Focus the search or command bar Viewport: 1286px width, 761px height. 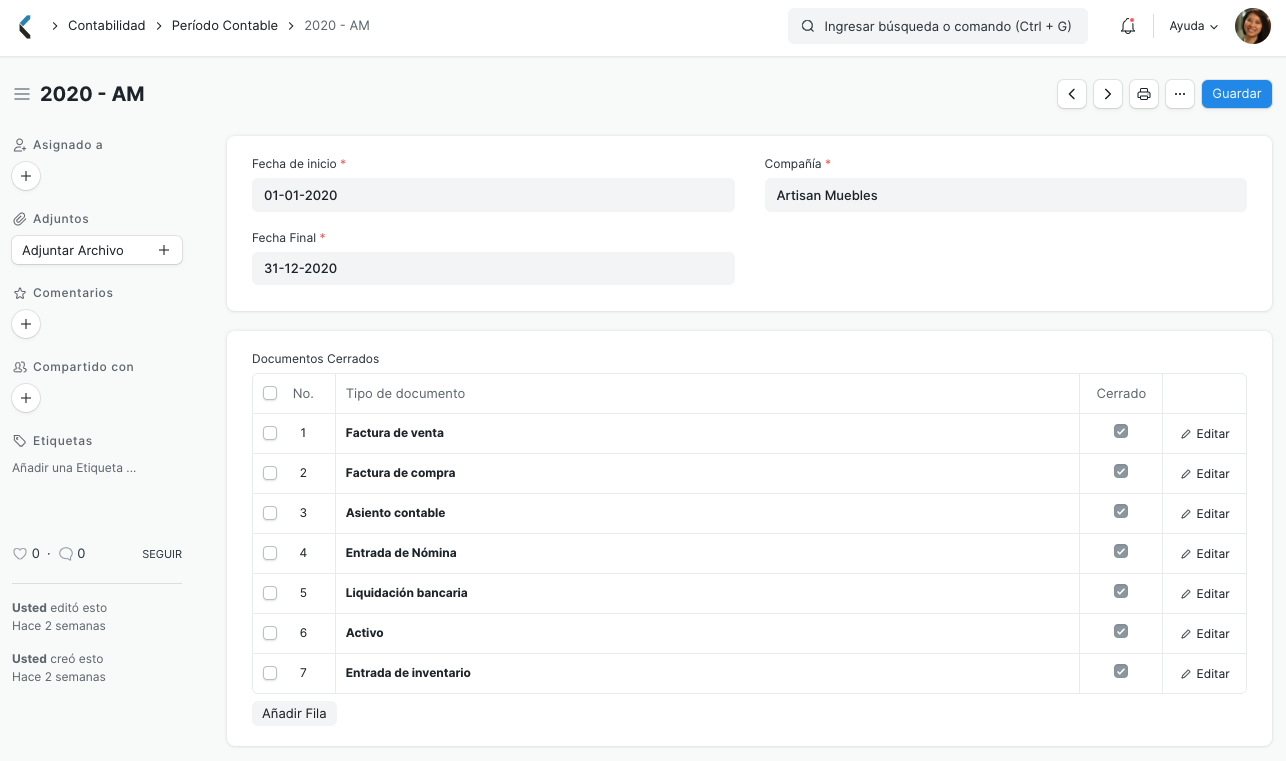click(938, 27)
